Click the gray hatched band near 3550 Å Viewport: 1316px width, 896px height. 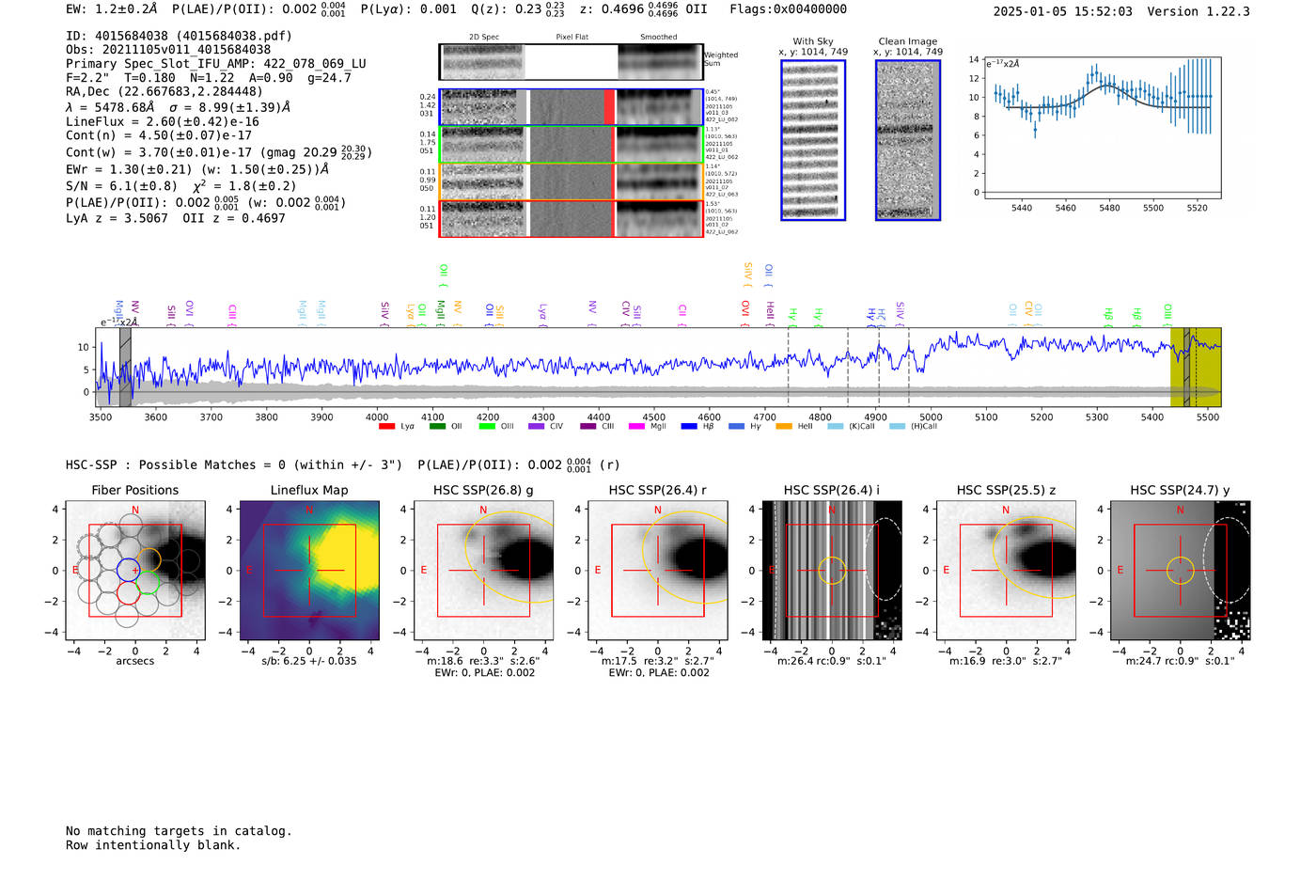[x=125, y=367]
